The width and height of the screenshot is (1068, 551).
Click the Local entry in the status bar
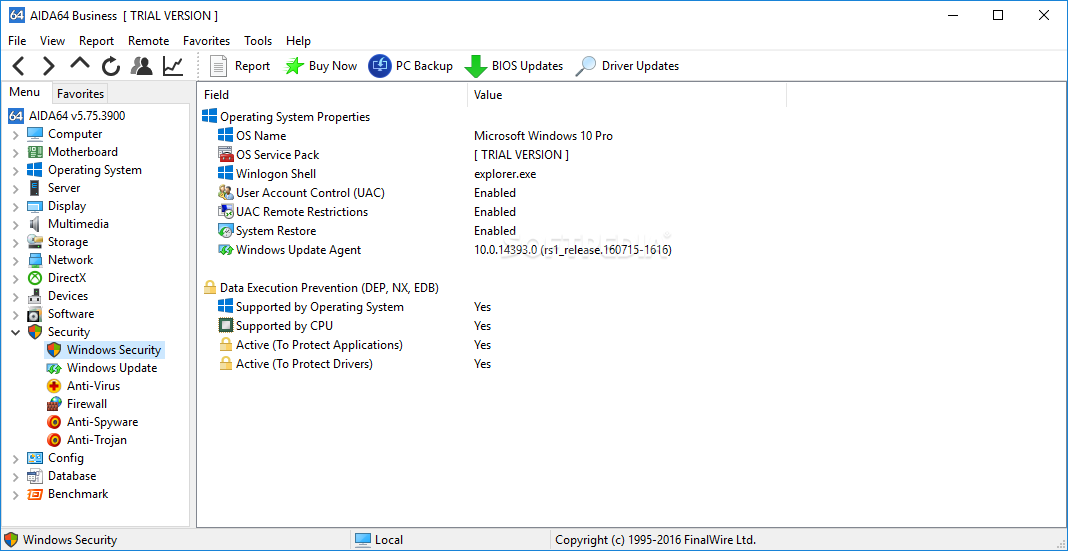[x=388, y=540]
